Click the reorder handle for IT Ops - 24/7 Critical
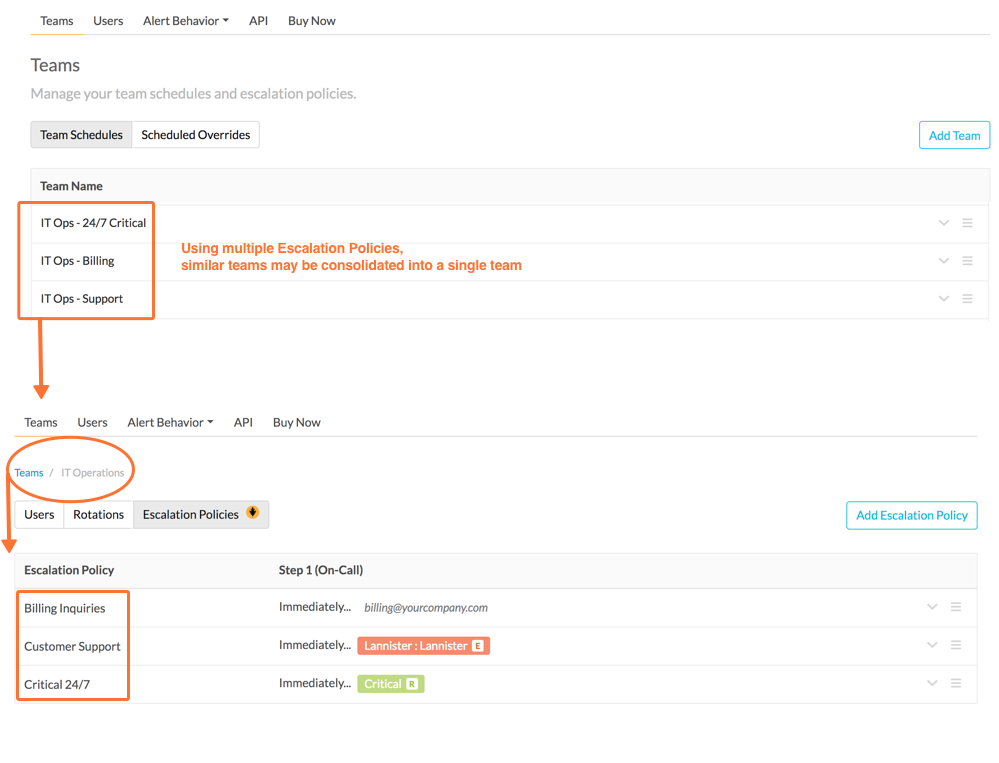The height and width of the screenshot is (763, 999). (x=967, y=223)
